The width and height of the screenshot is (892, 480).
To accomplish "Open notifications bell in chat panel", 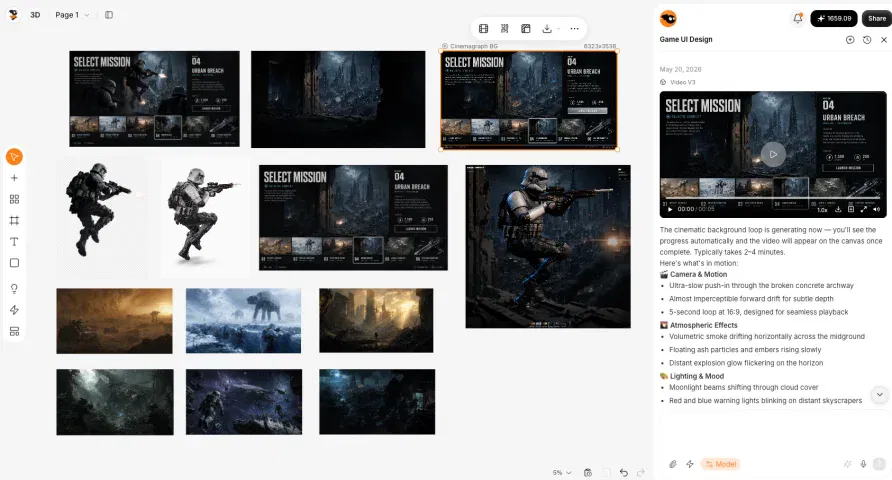I will (x=798, y=18).
